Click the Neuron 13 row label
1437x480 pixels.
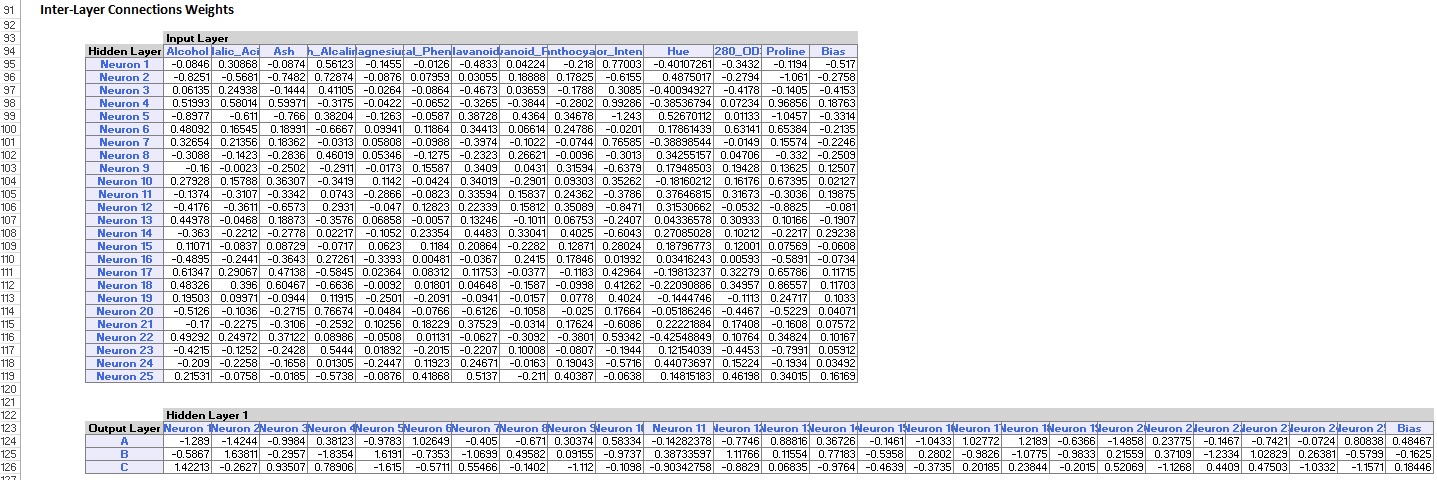tap(125, 220)
